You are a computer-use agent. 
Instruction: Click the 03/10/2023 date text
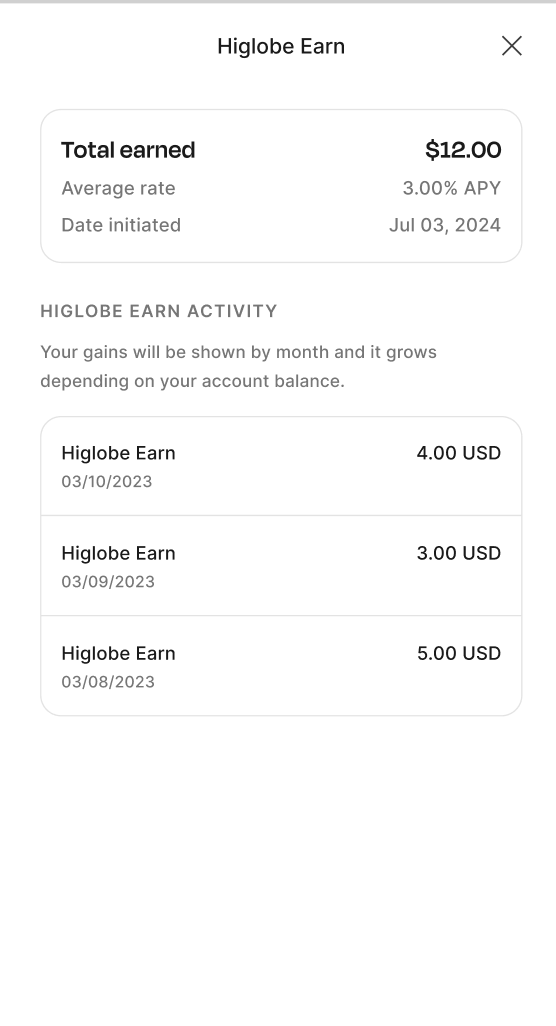pyautogui.click(x=107, y=482)
